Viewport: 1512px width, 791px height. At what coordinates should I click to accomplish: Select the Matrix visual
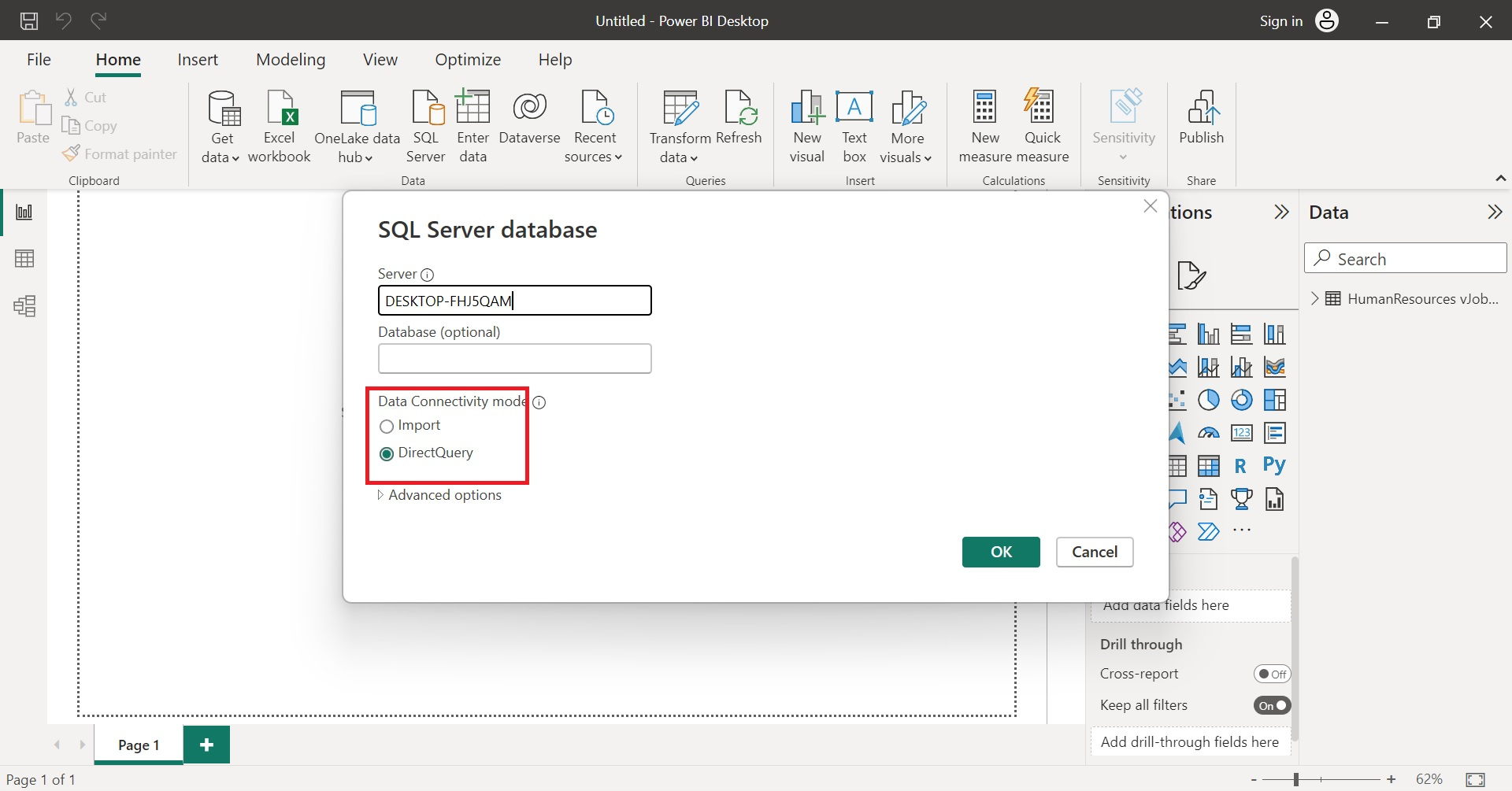(1209, 466)
